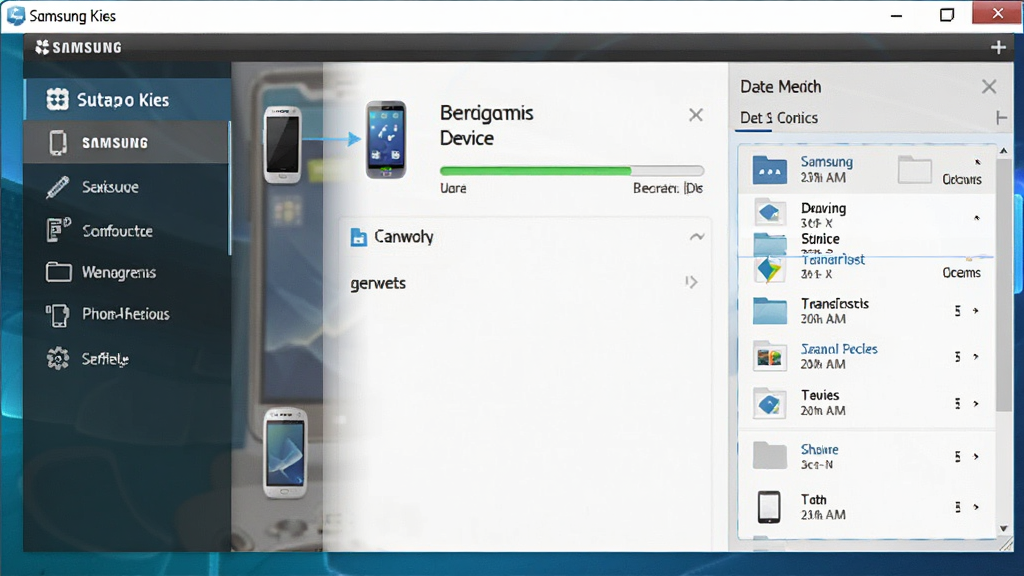
Task: Switch to the Det S Cortics tab
Action: [778, 118]
